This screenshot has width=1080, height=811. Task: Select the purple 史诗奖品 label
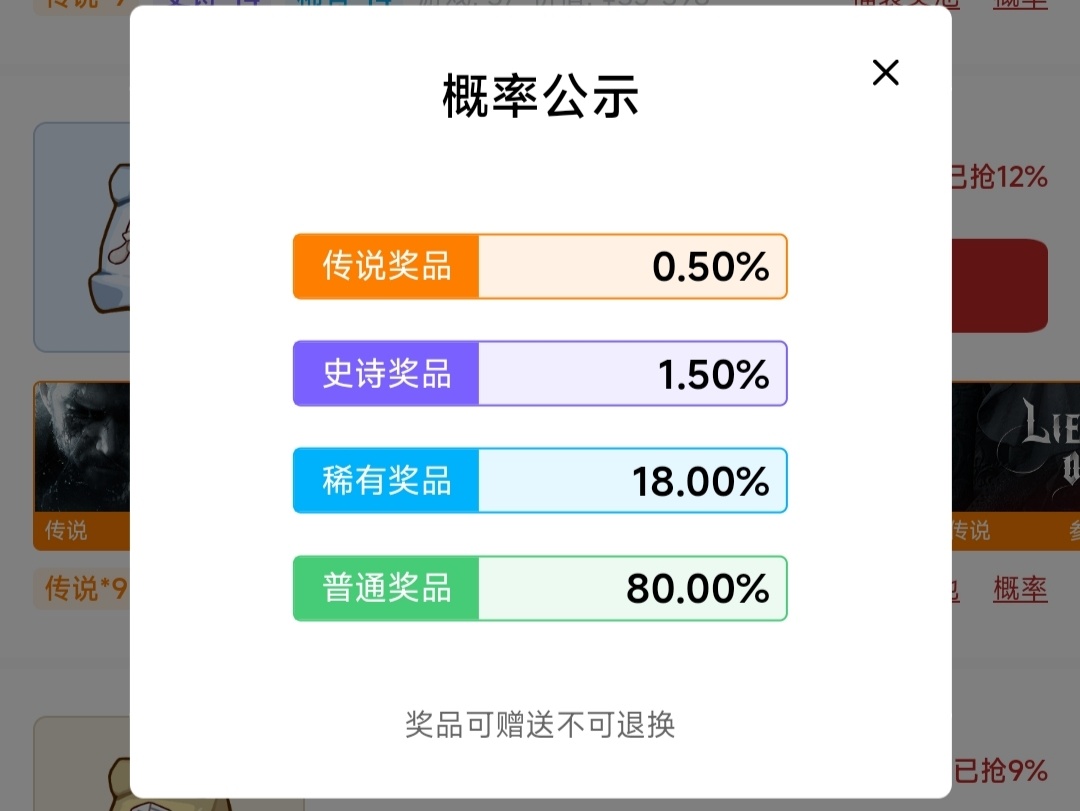[x=386, y=374]
